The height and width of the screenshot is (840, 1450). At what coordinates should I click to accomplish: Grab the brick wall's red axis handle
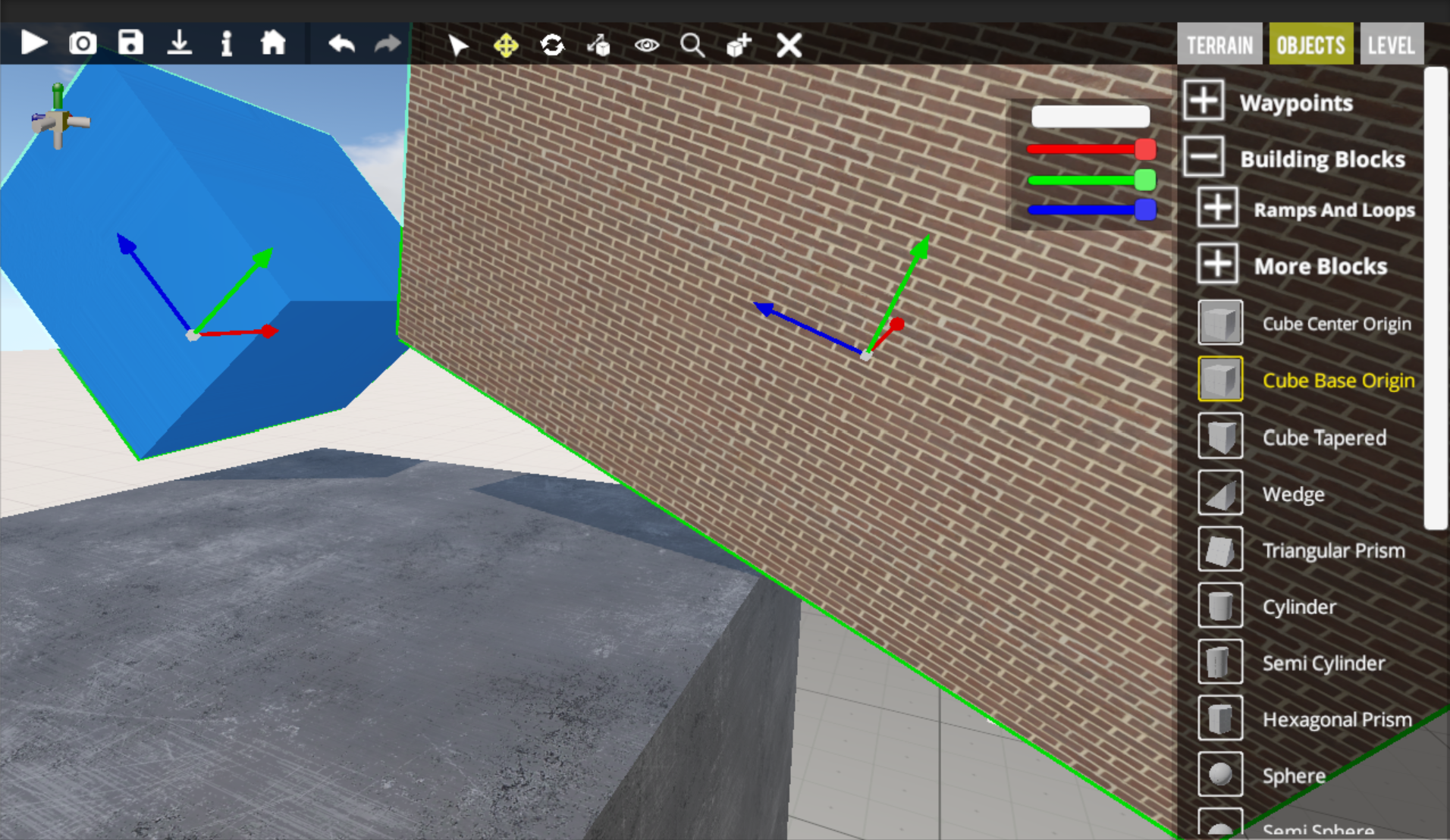tap(897, 324)
